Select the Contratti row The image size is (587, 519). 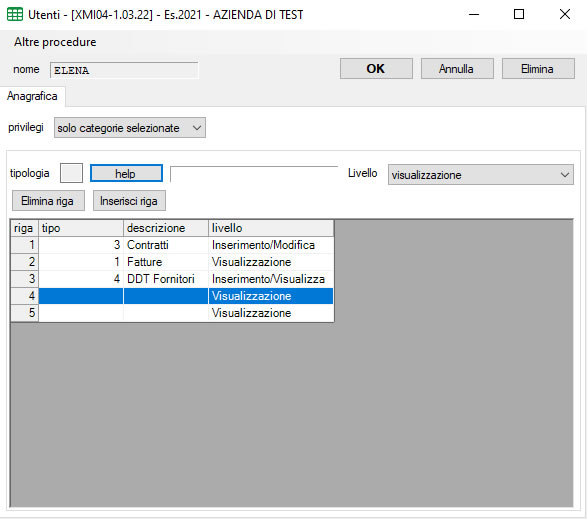[172, 245]
